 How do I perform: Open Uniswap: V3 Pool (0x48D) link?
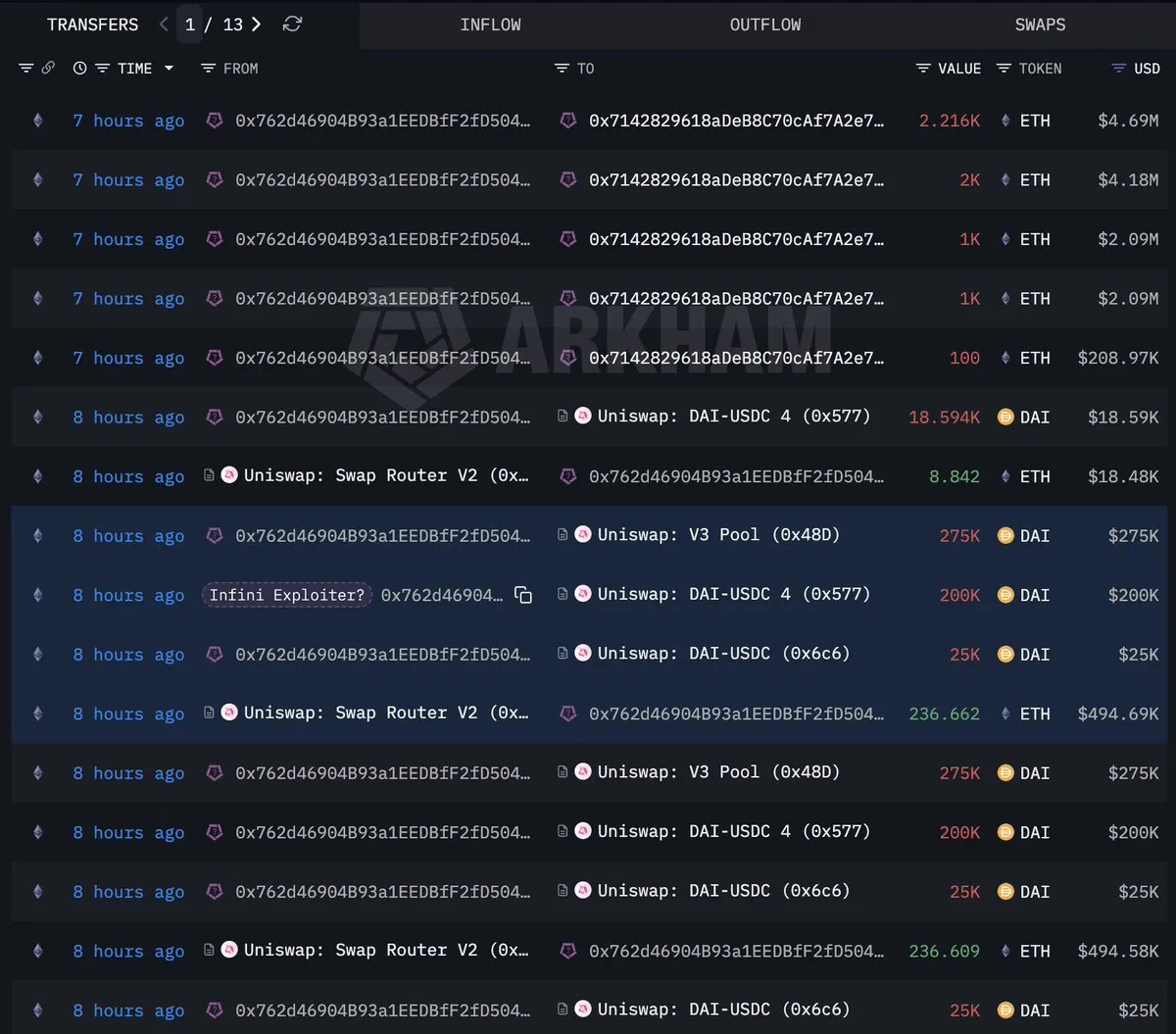717,535
